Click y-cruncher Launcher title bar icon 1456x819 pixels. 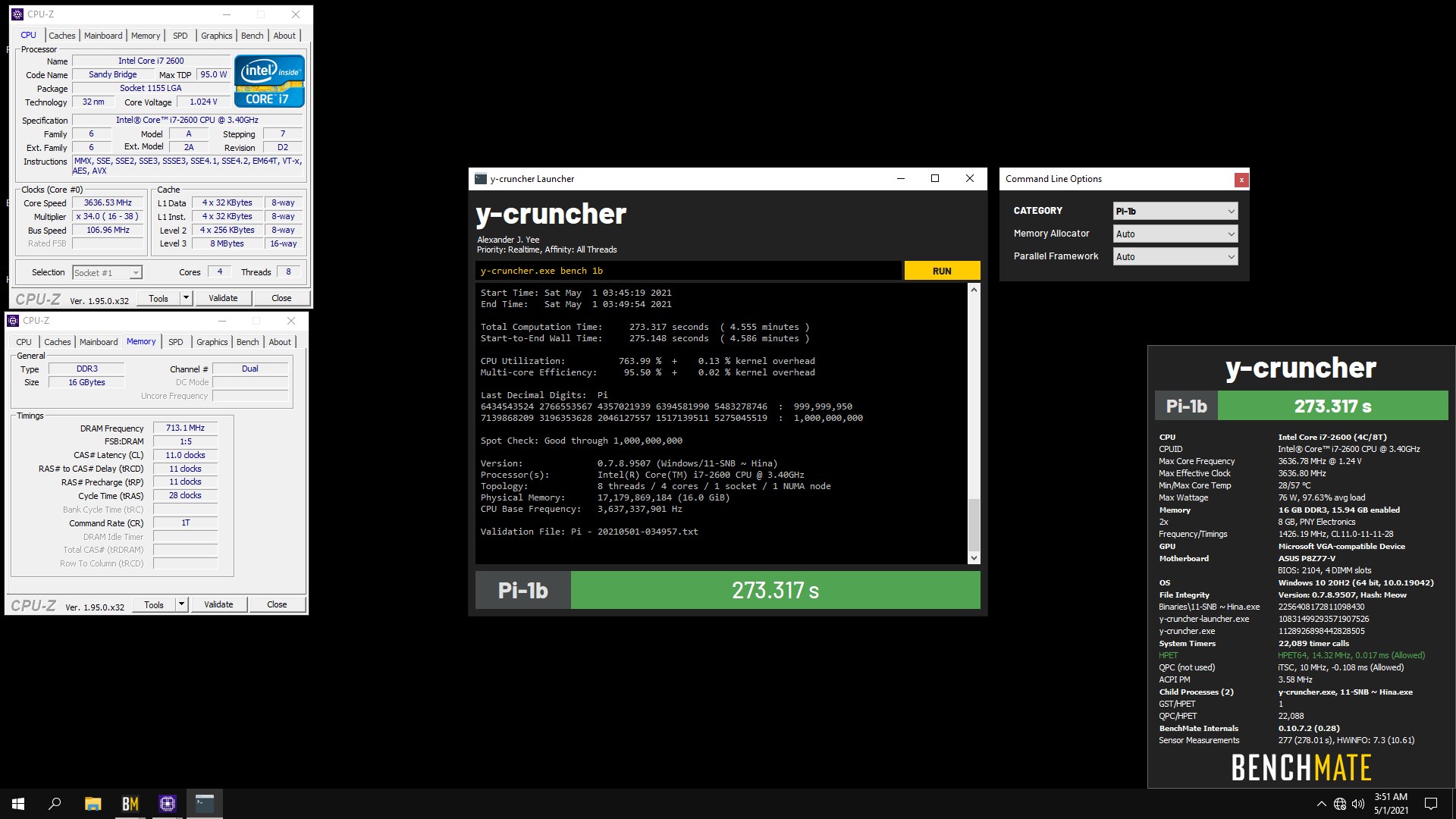tap(480, 179)
